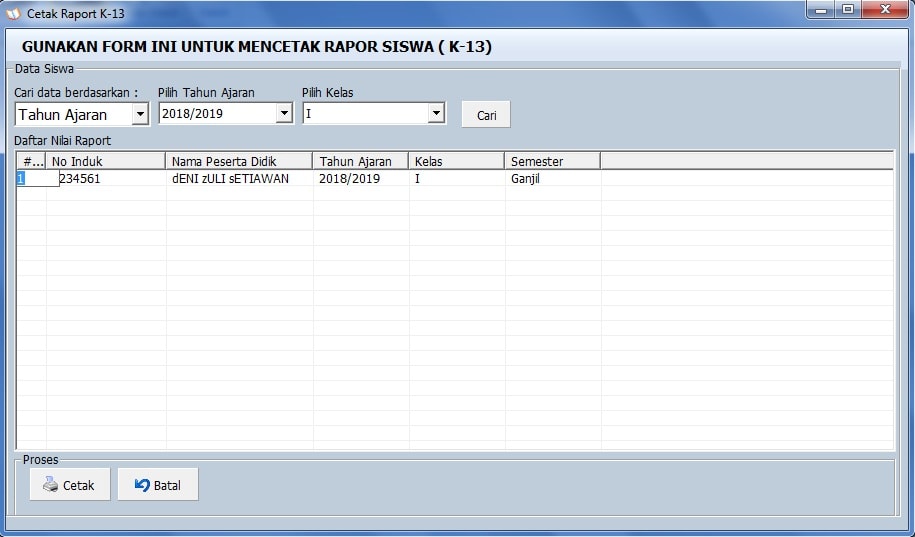Select the name dENI zULI sETIAWAN

pyautogui.click(x=231, y=179)
